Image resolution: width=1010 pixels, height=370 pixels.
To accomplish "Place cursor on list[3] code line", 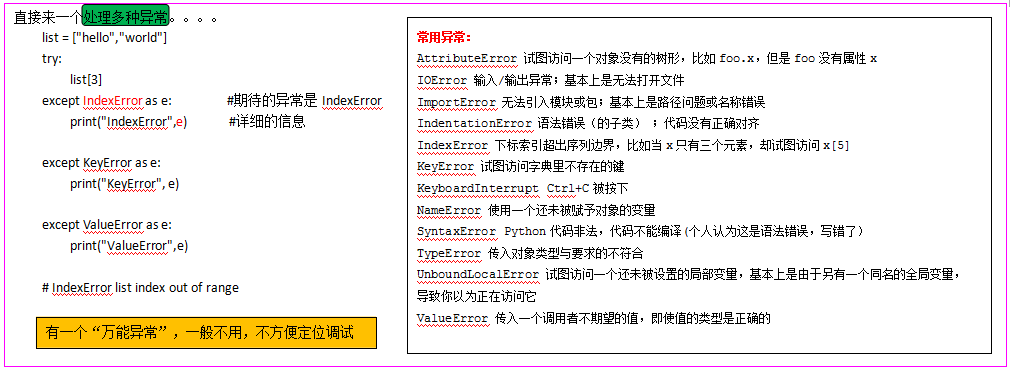I will [x=86, y=80].
